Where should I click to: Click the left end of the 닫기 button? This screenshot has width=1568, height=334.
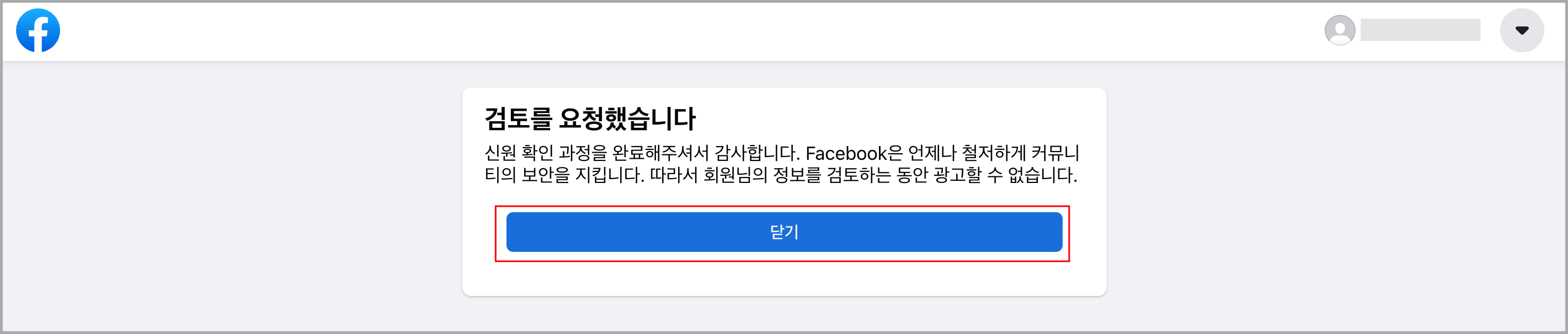524,232
